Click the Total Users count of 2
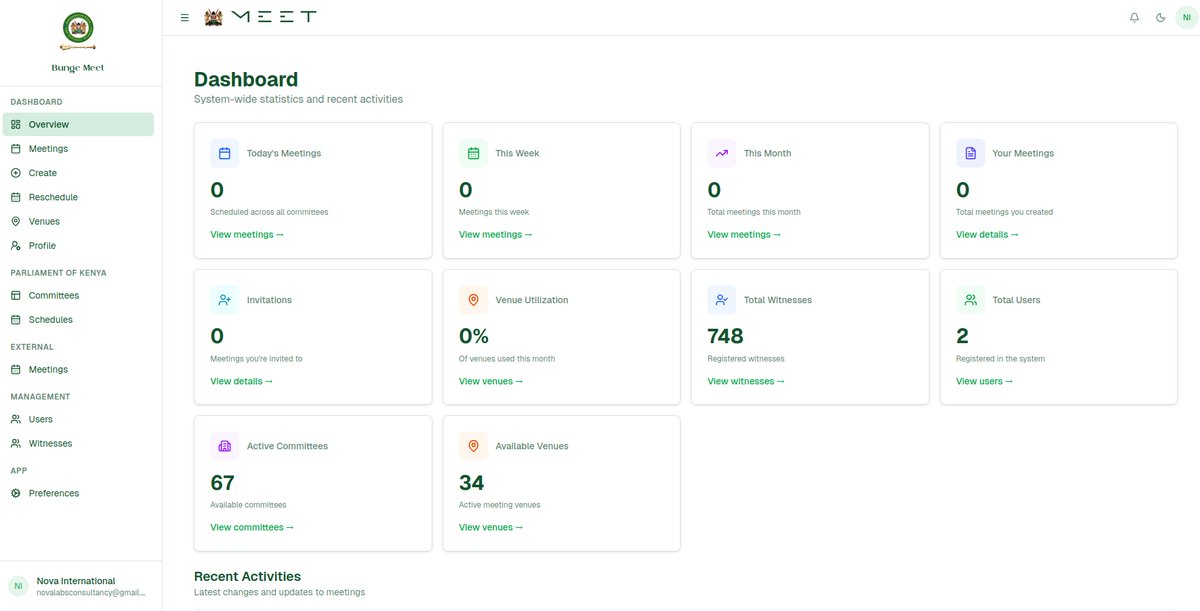Screen dimensions: 1200x611 pyautogui.click(x=962, y=336)
